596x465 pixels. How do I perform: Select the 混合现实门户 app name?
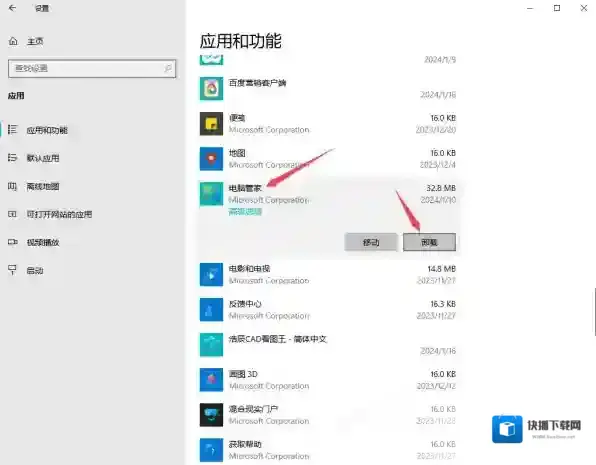253,409
